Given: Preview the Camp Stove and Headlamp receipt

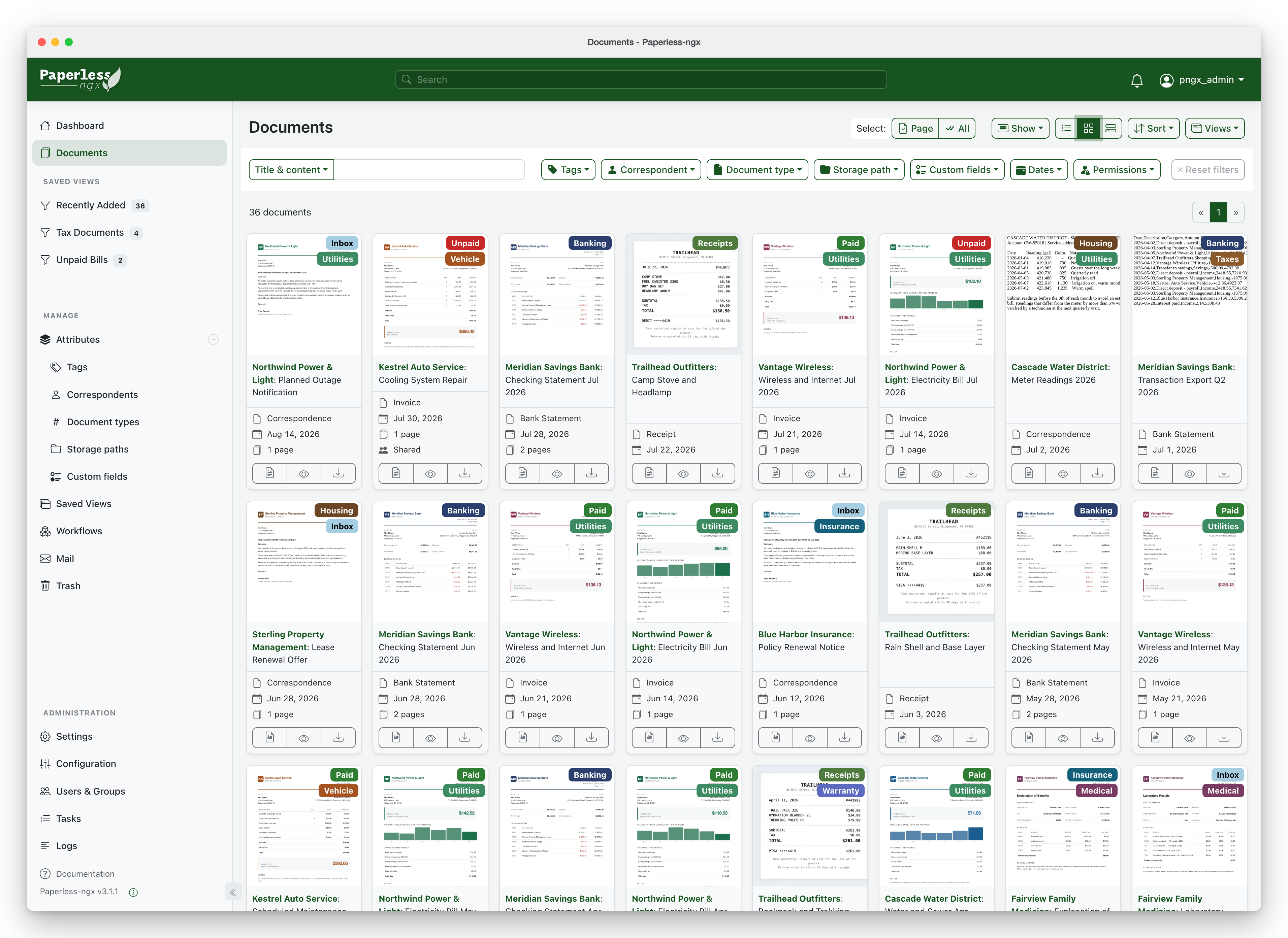Looking at the screenshot, I should (x=683, y=473).
